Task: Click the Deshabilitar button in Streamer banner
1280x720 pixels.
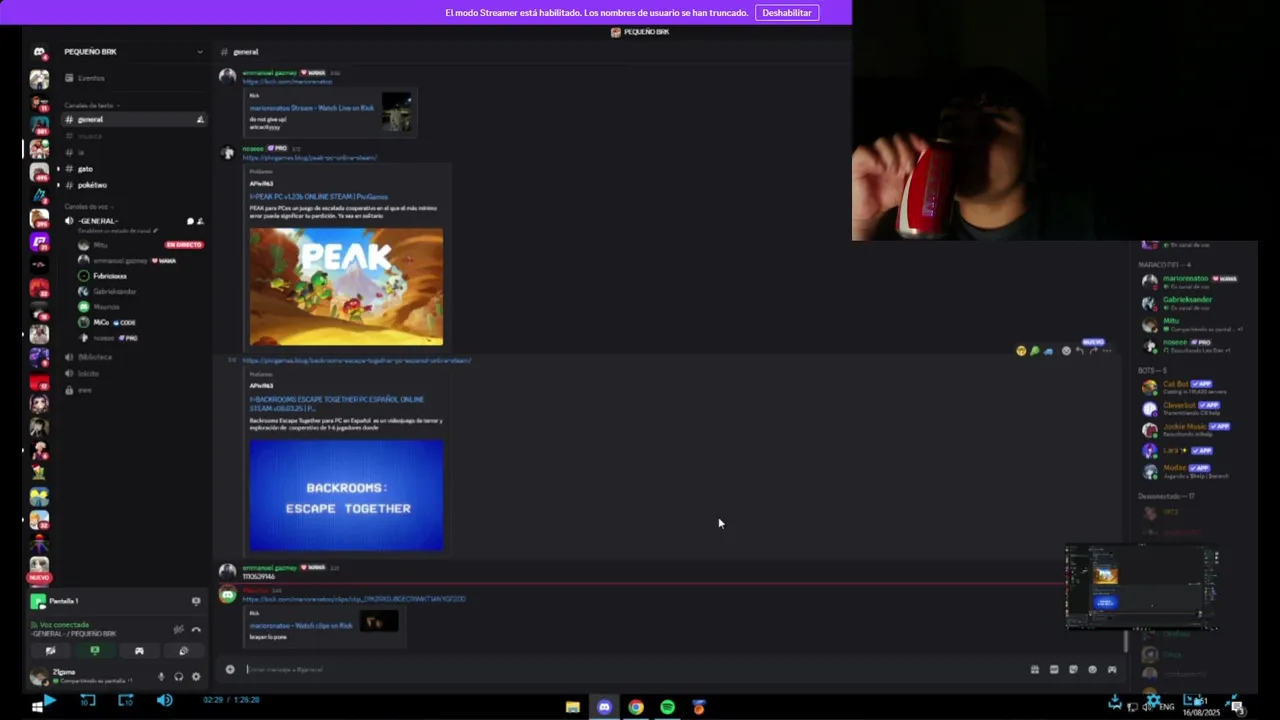Action: coord(787,13)
